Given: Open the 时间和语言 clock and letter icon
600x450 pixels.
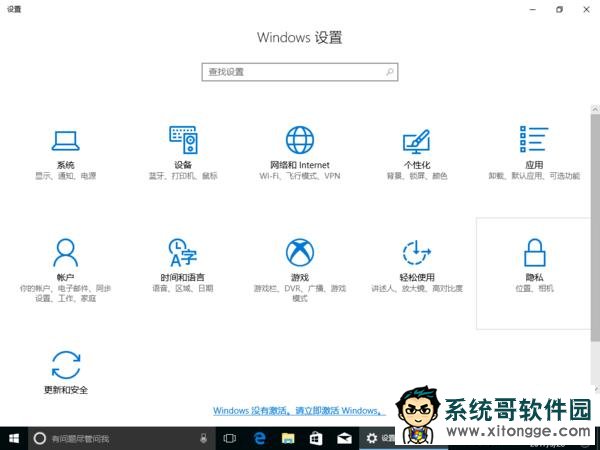Looking at the screenshot, I should click(x=183, y=253).
